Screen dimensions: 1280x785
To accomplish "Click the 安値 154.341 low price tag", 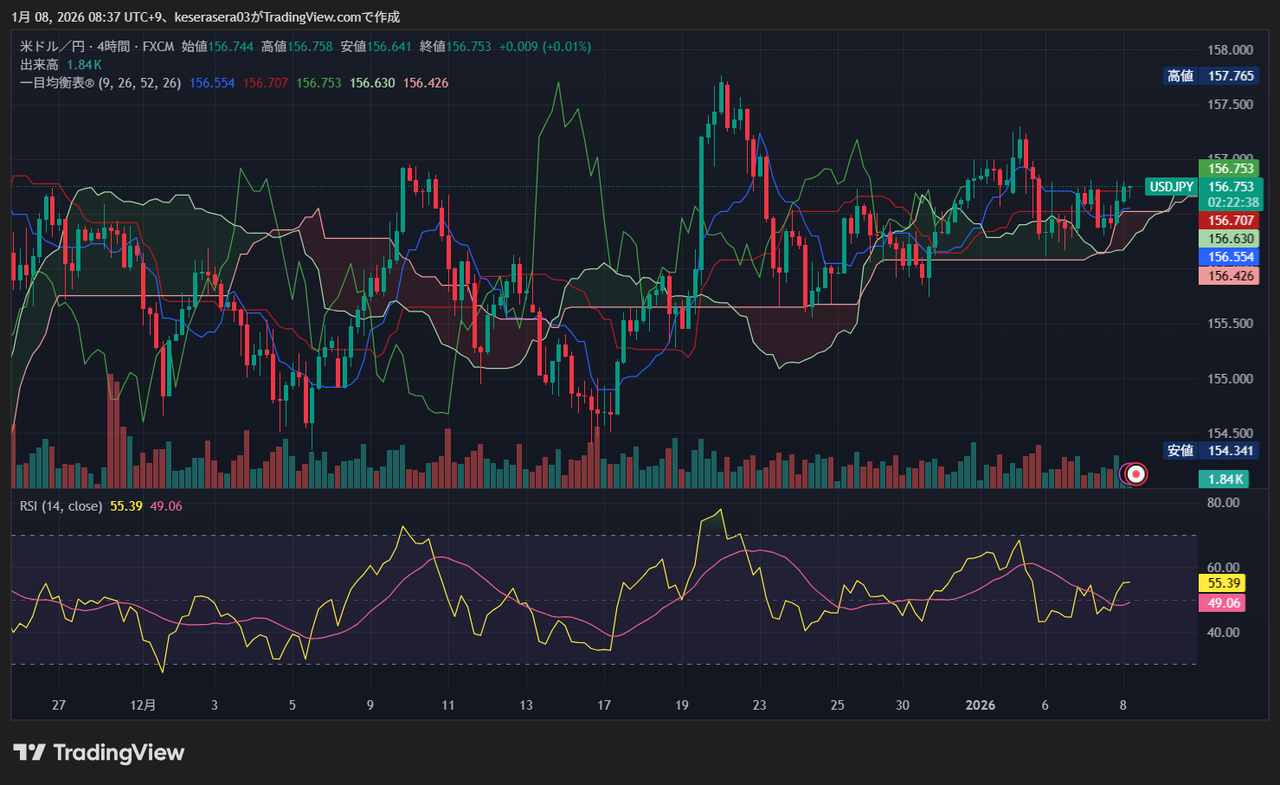I will 1211,451.
